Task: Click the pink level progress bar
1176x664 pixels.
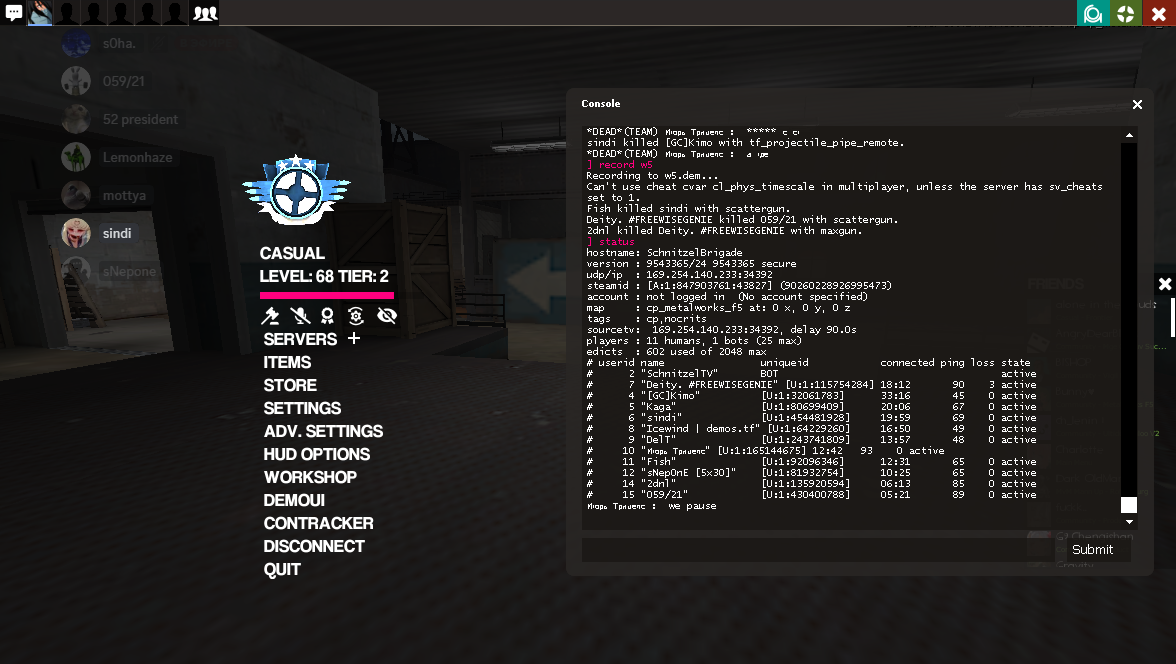Action: pyautogui.click(x=326, y=295)
